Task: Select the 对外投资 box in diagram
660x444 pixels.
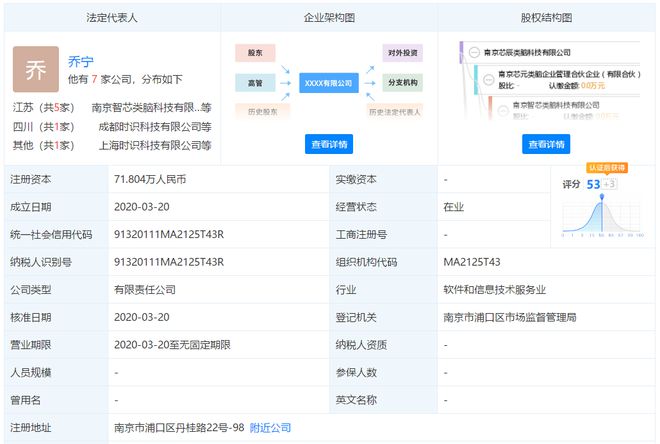Action: point(402,53)
